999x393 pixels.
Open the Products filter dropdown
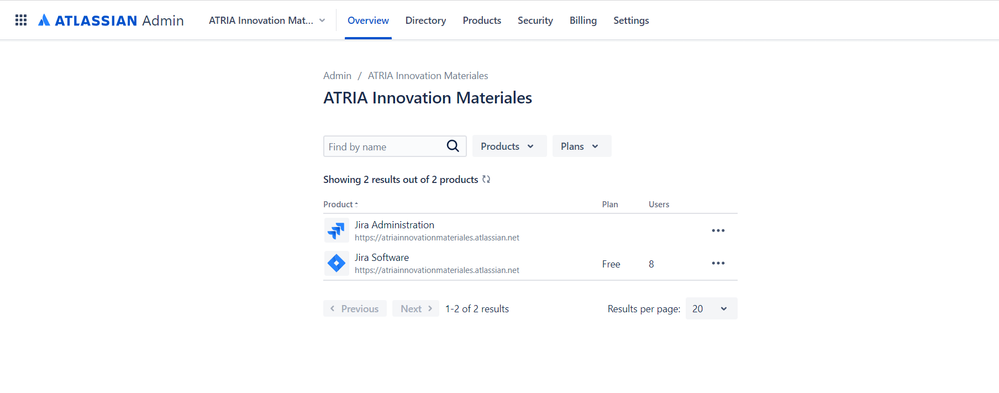pos(509,146)
